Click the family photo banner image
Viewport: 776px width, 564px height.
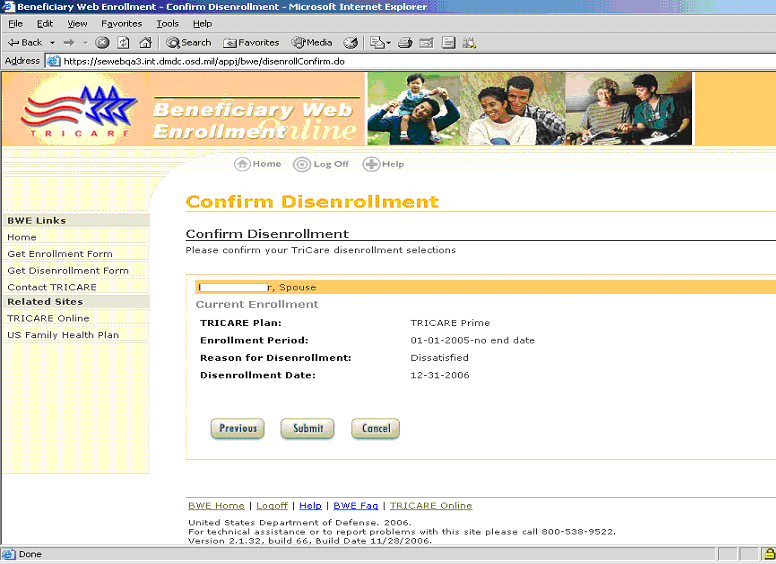(530, 108)
